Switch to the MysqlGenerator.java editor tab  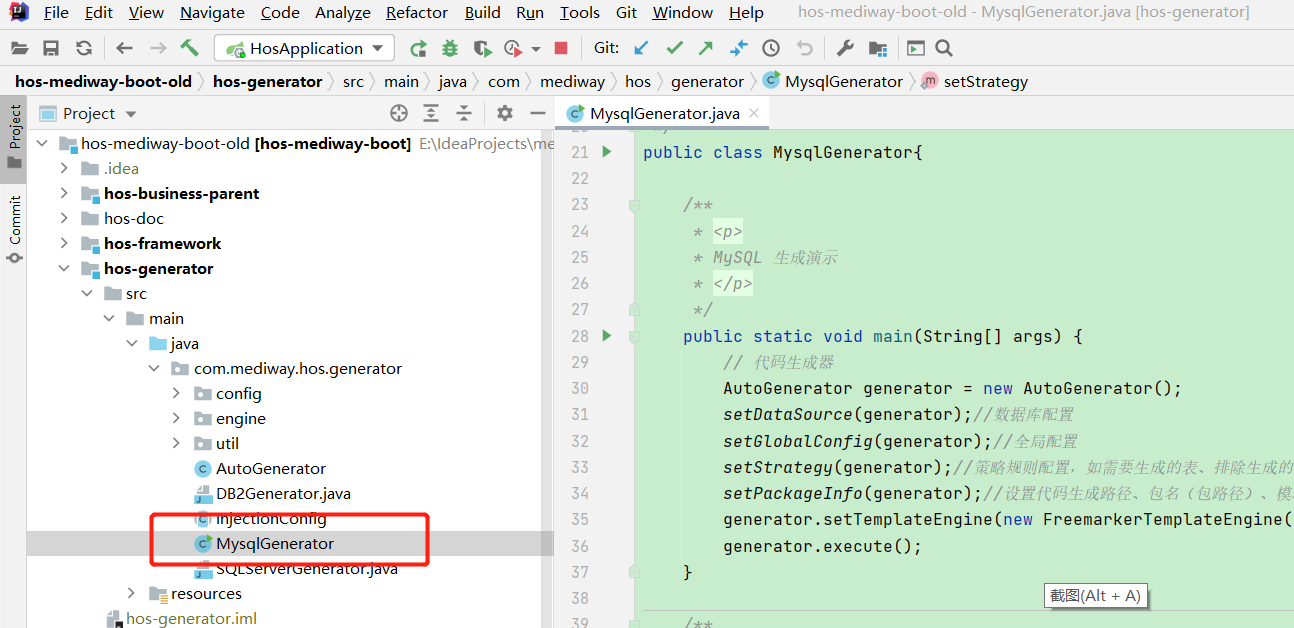[663, 113]
